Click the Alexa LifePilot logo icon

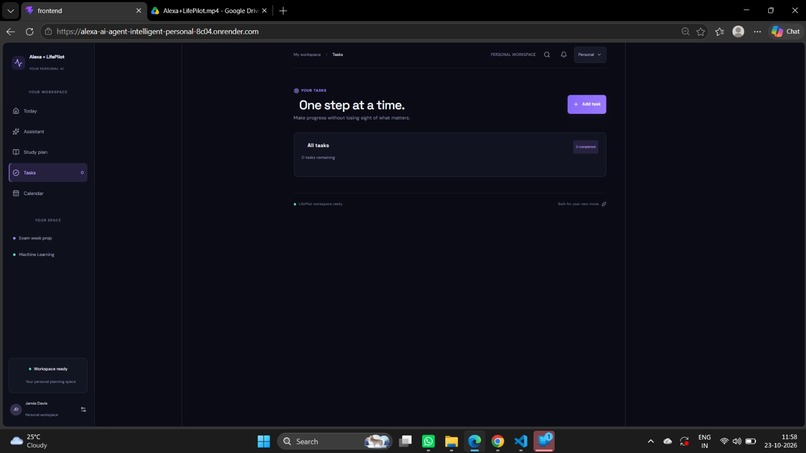pos(19,63)
